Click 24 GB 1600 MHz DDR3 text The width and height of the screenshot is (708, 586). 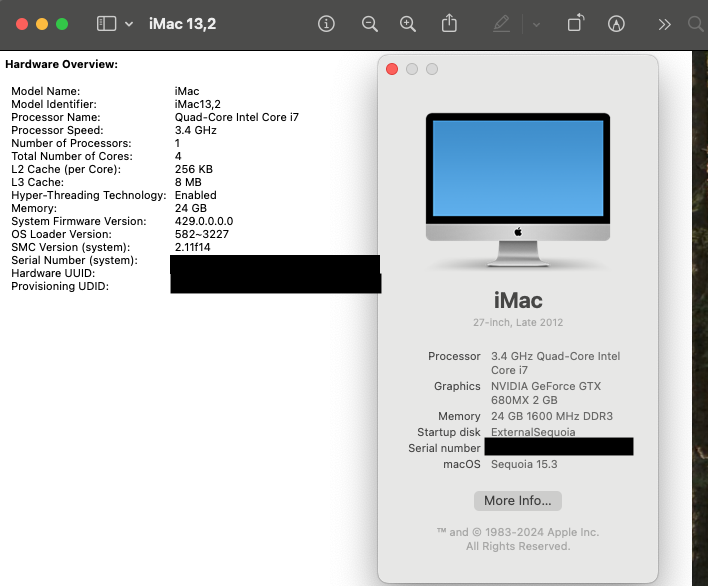552,416
